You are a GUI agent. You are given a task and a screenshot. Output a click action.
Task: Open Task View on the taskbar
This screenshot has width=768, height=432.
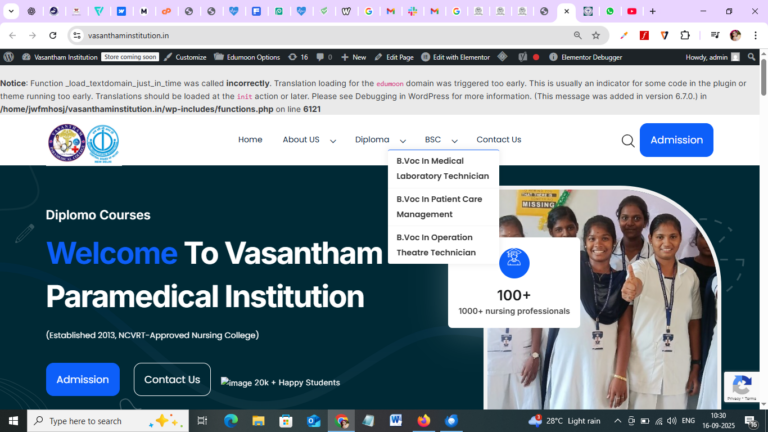[202, 421]
